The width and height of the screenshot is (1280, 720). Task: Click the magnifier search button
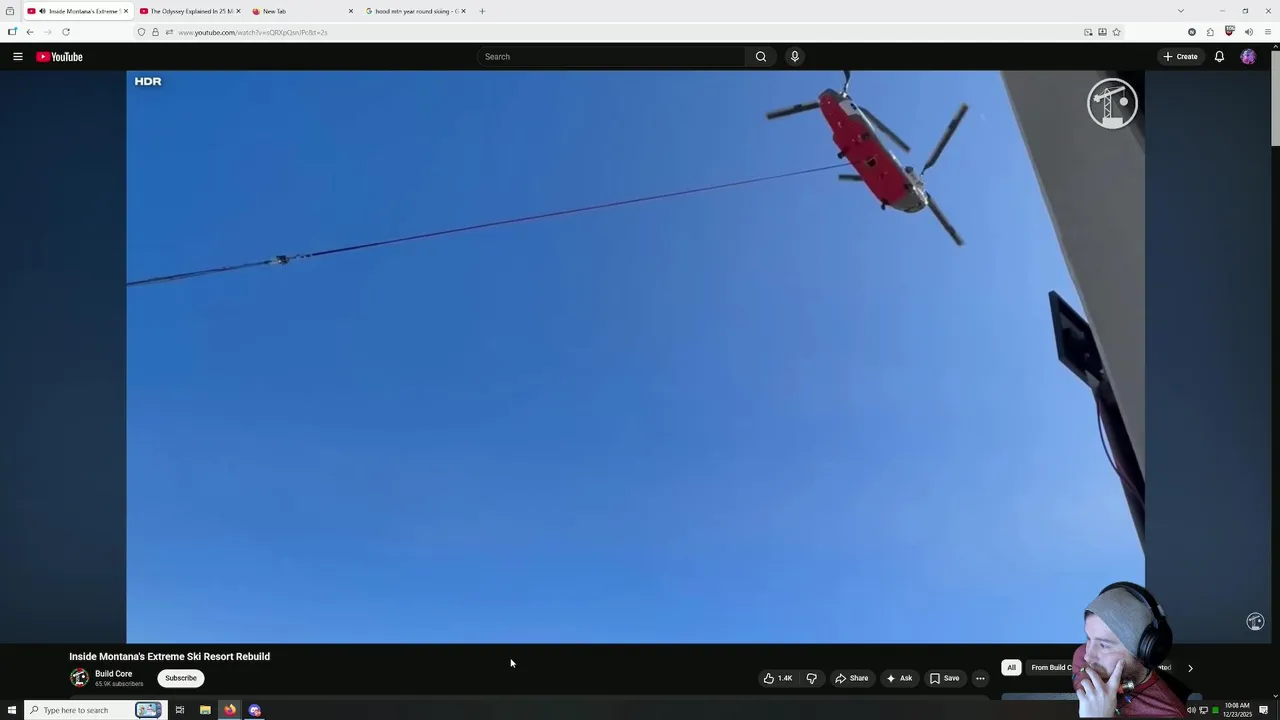[x=761, y=57]
